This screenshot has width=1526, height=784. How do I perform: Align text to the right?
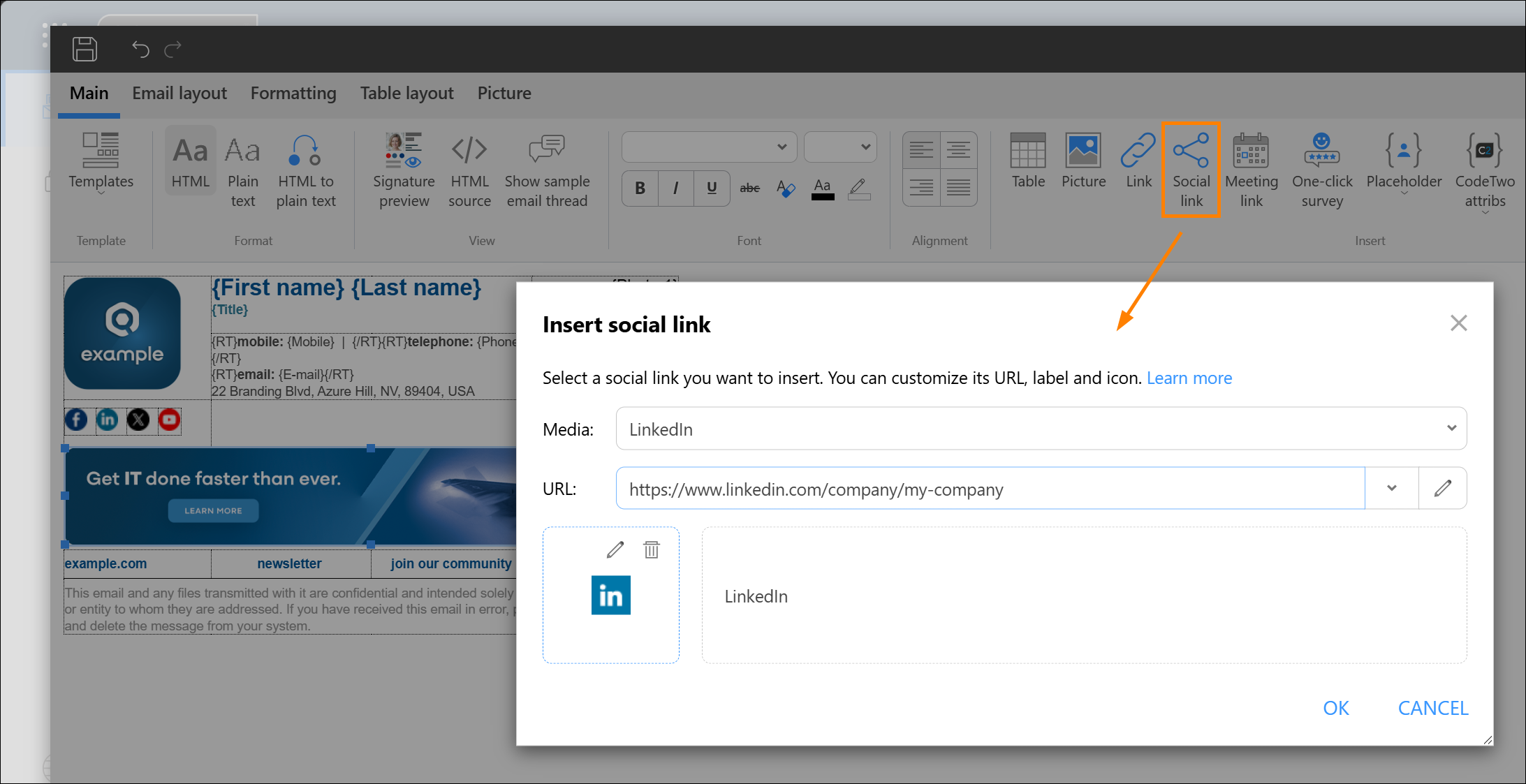[921, 187]
